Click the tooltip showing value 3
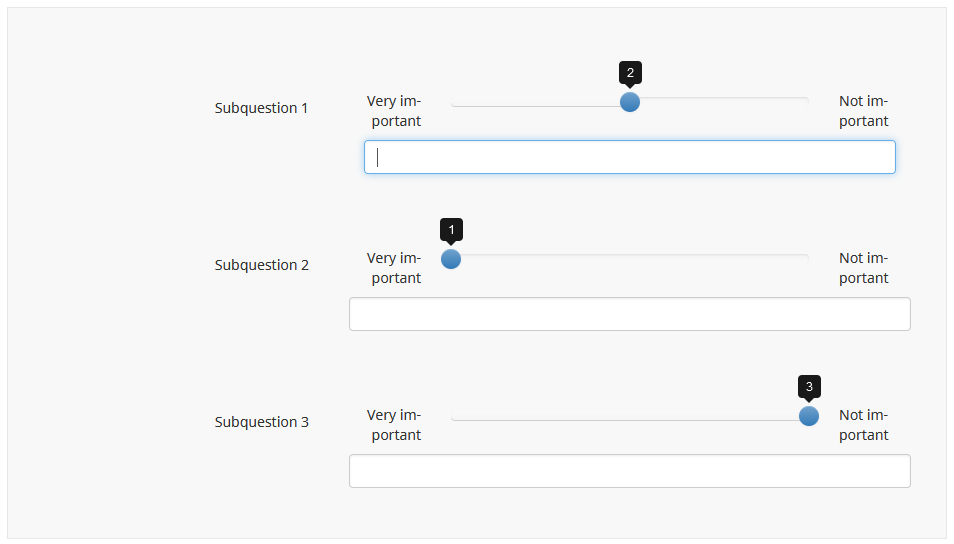This screenshot has width=954, height=544. coord(809,386)
